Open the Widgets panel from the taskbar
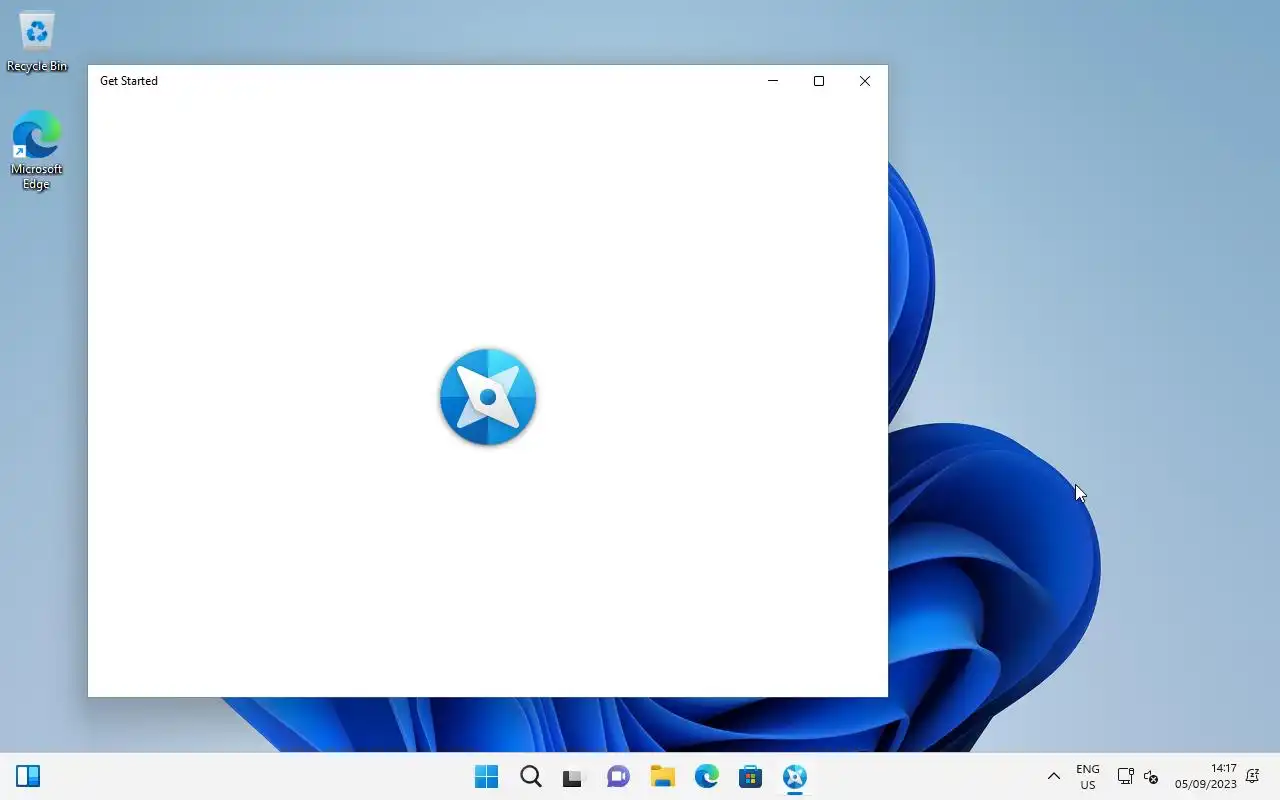Screen dimensions: 1280x800 [x=28, y=776]
